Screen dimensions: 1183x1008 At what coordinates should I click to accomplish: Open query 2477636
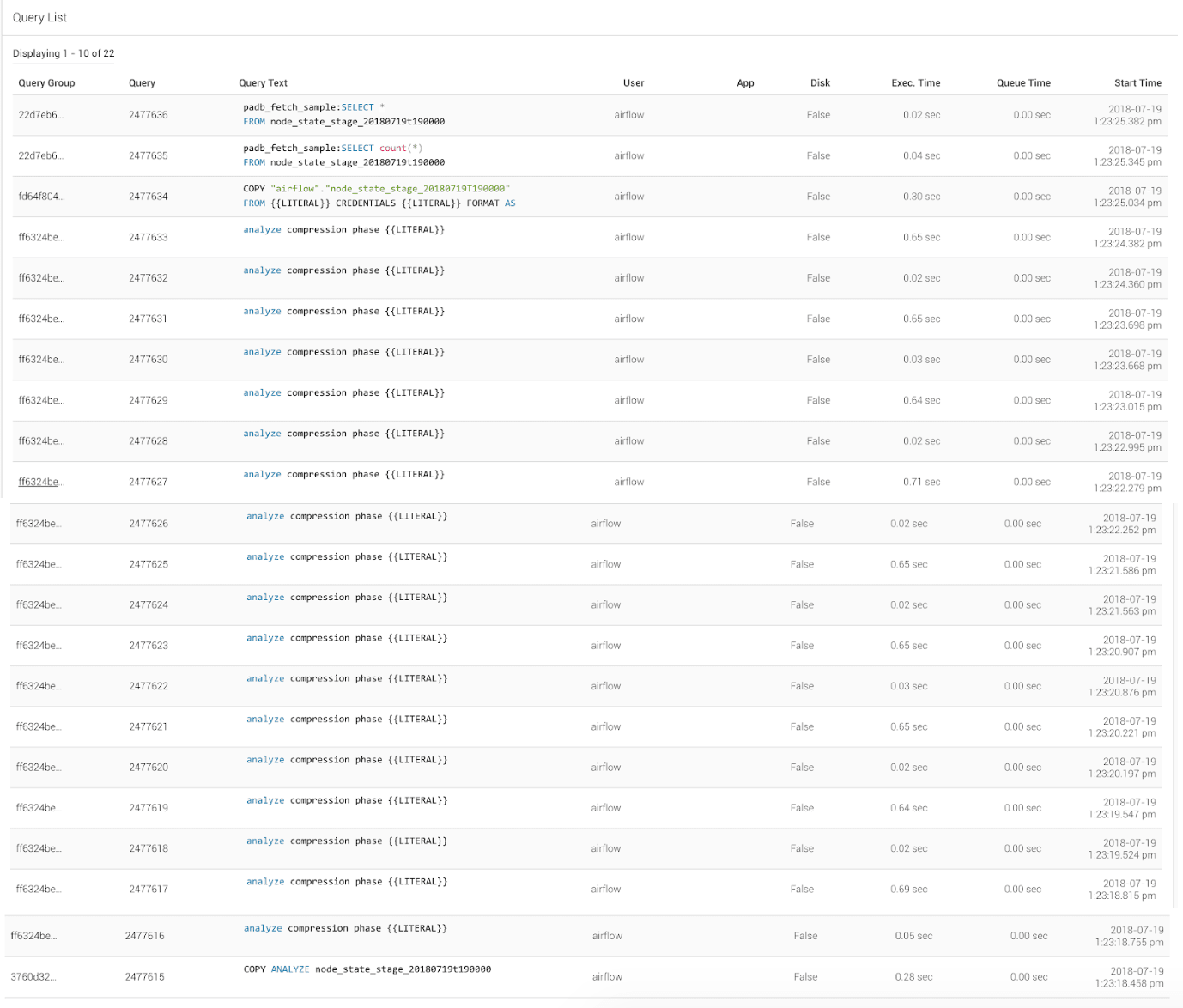point(149,115)
